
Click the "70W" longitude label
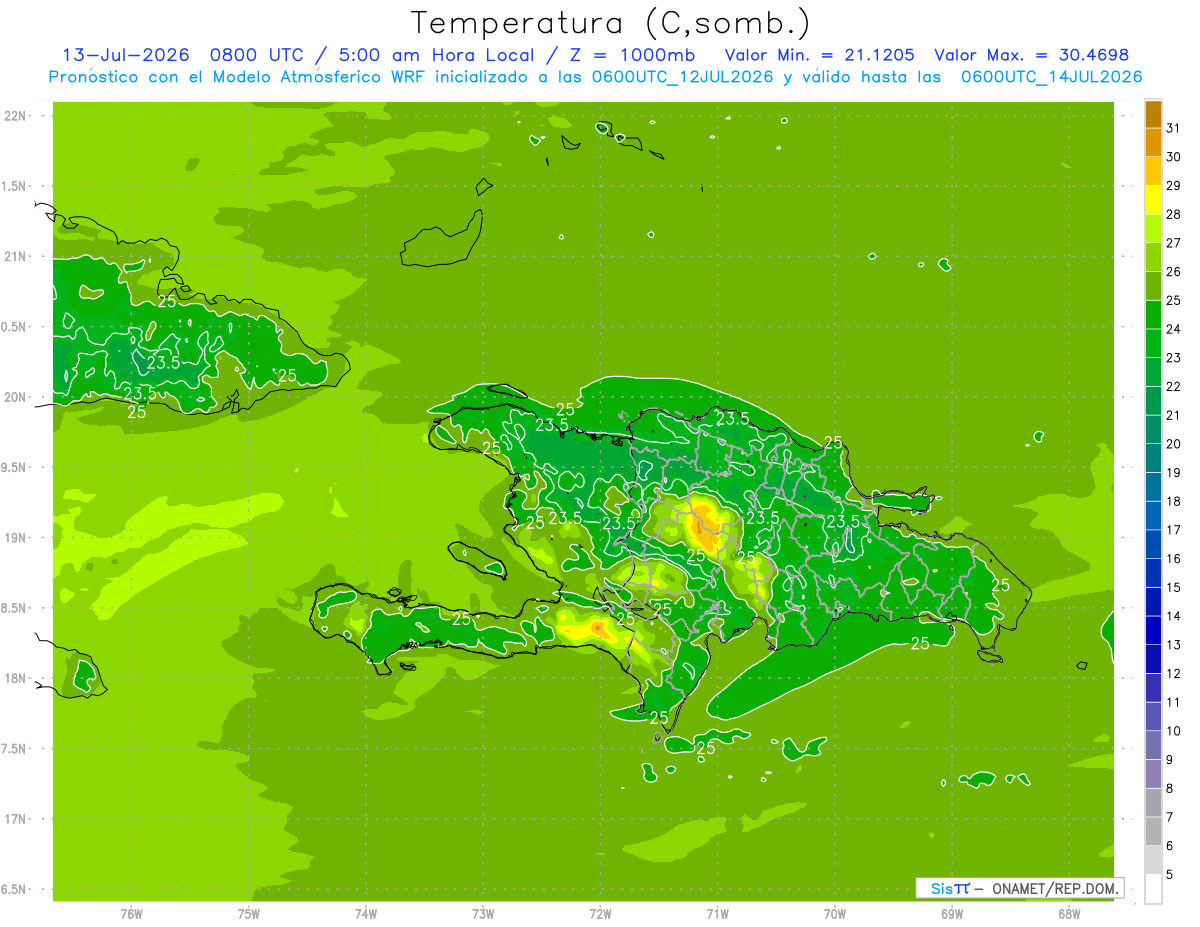click(835, 914)
